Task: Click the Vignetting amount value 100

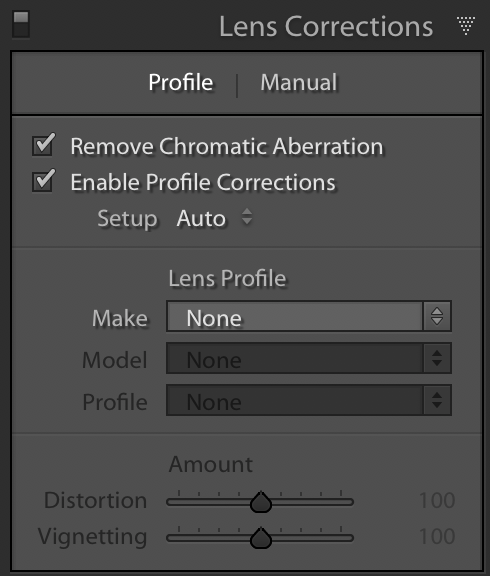Action: (437, 536)
